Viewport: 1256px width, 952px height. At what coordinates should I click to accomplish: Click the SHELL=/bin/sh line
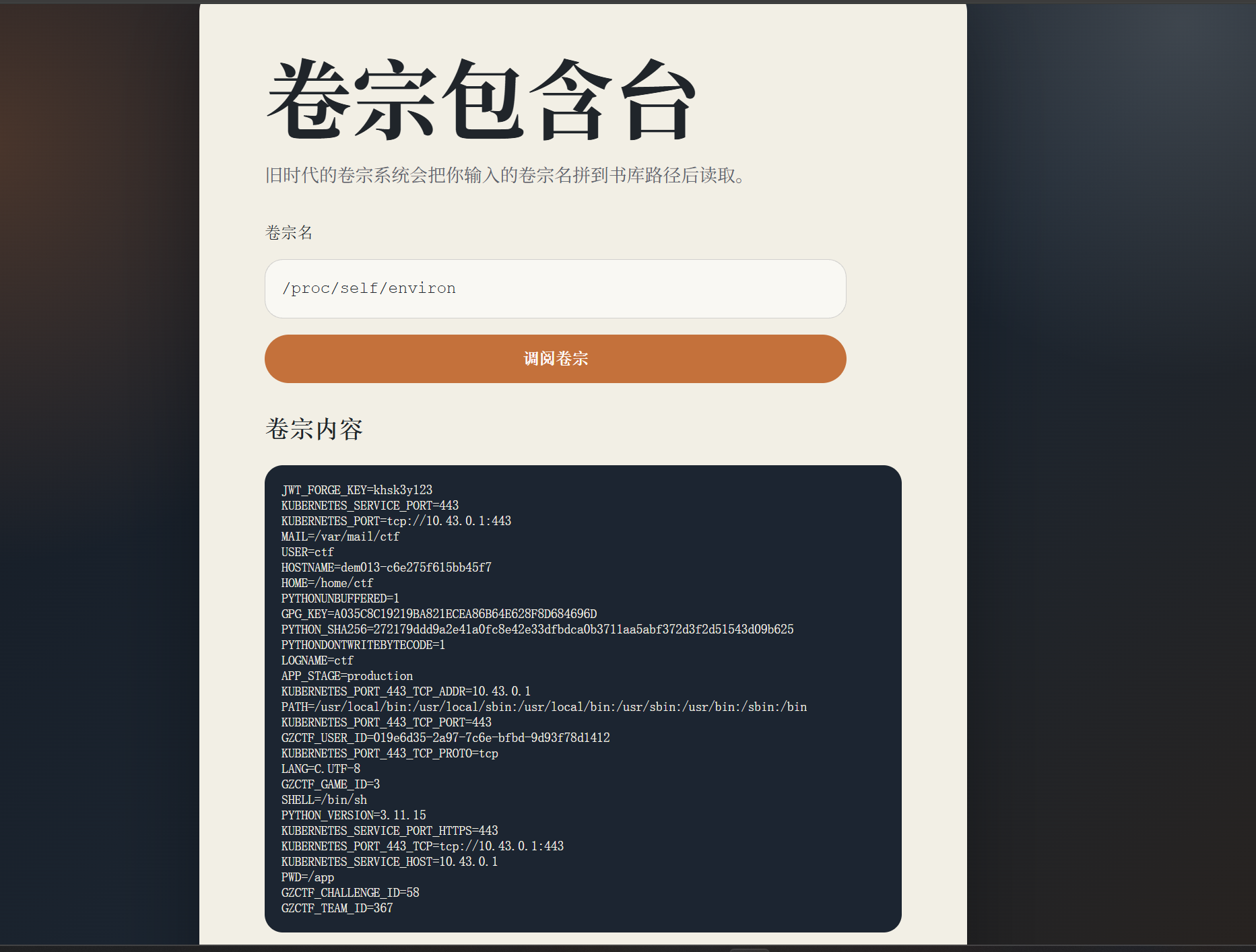pyautogui.click(x=324, y=800)
